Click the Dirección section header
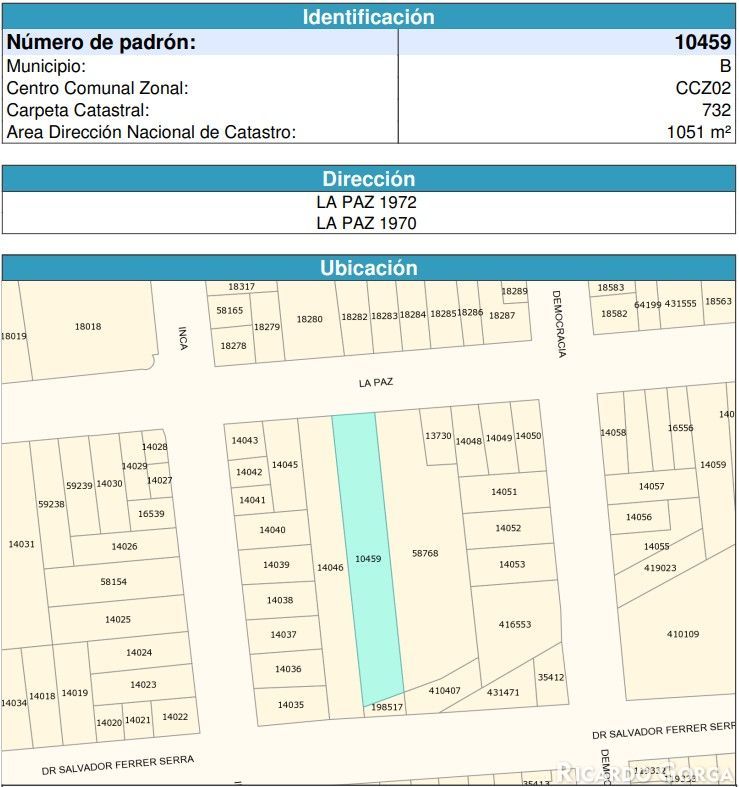 point(369,179)
